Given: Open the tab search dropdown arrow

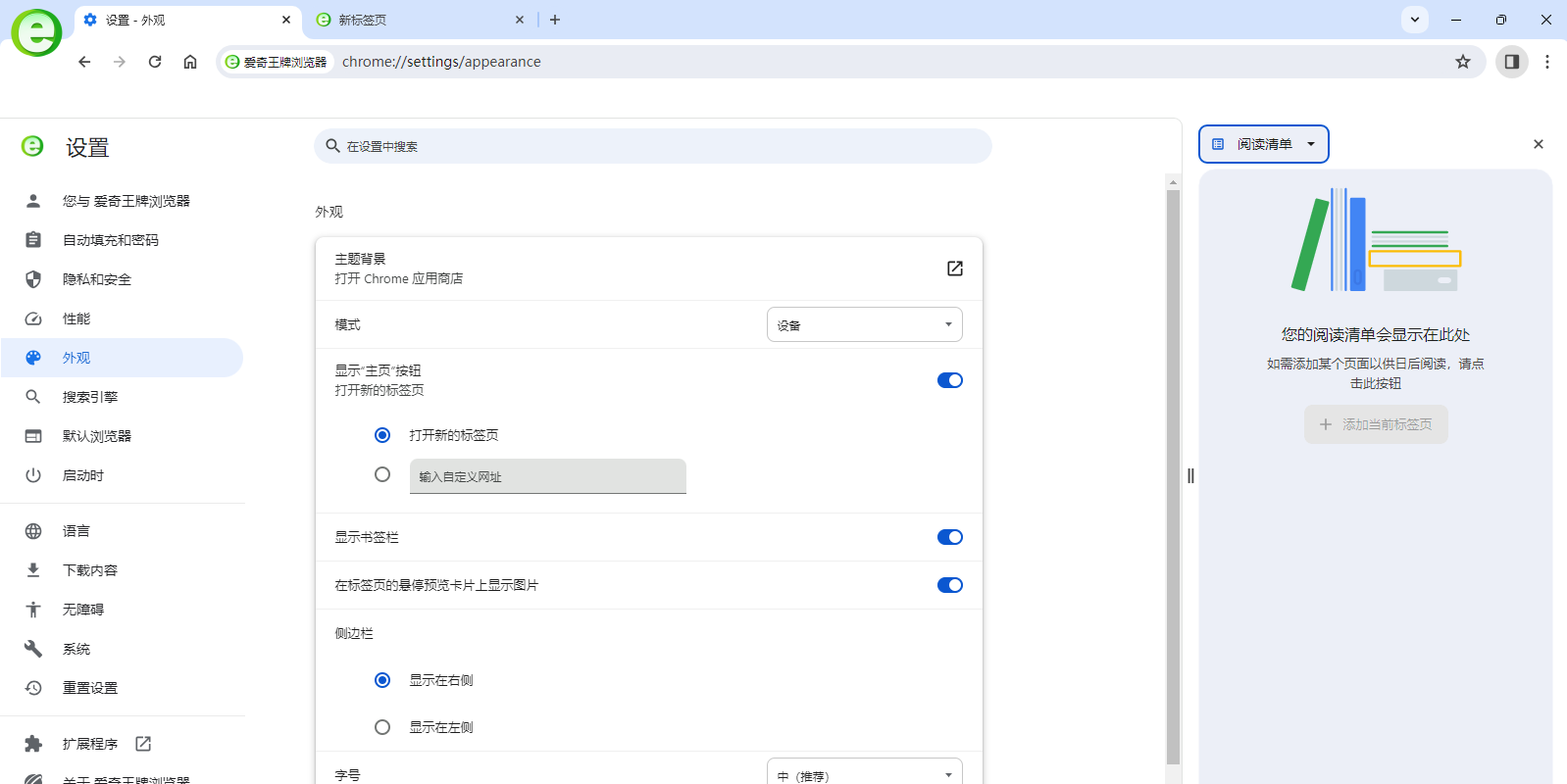Looking at the screenshot, I should pos(1414,20).
